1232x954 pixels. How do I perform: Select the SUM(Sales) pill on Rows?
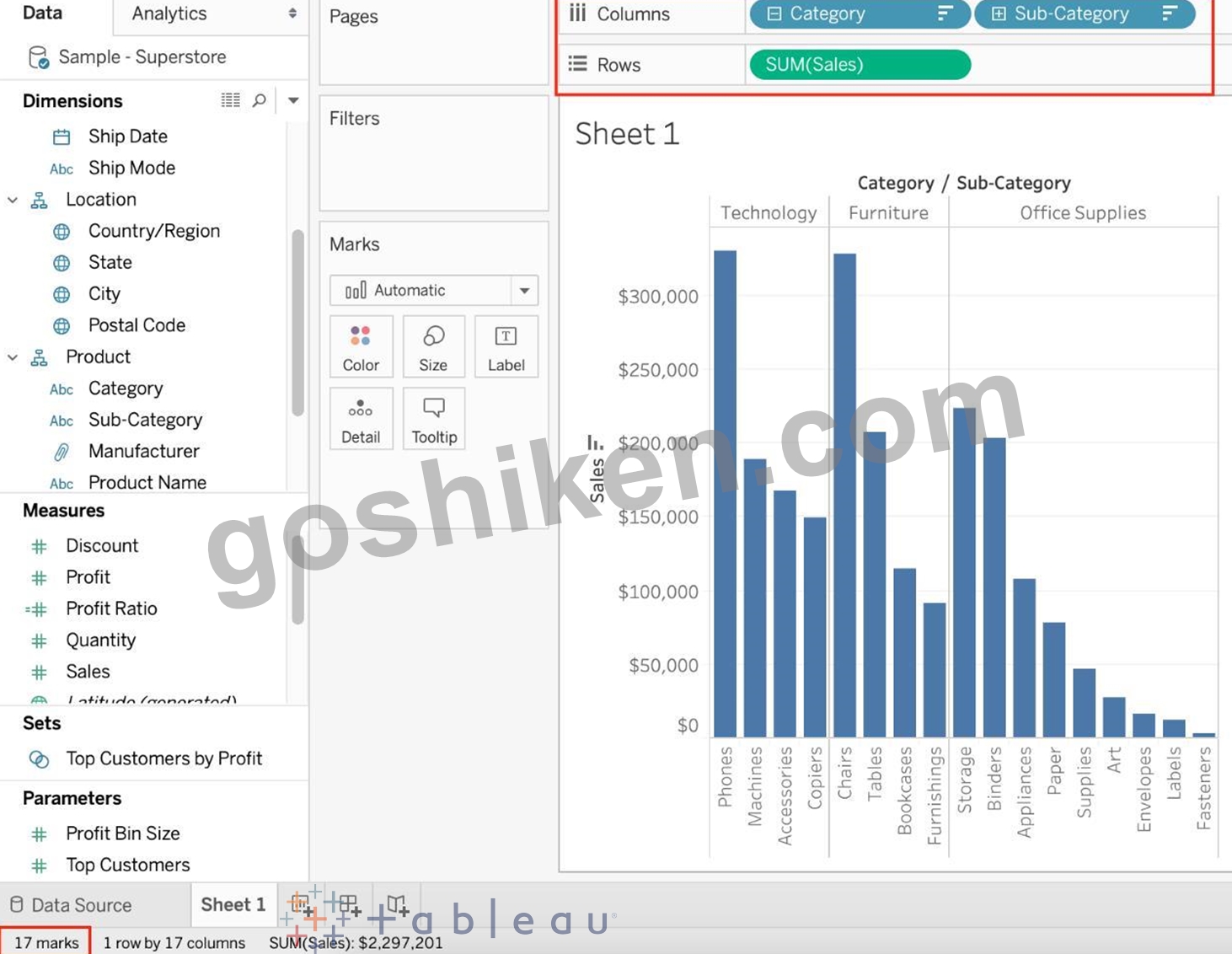point(860,65)
